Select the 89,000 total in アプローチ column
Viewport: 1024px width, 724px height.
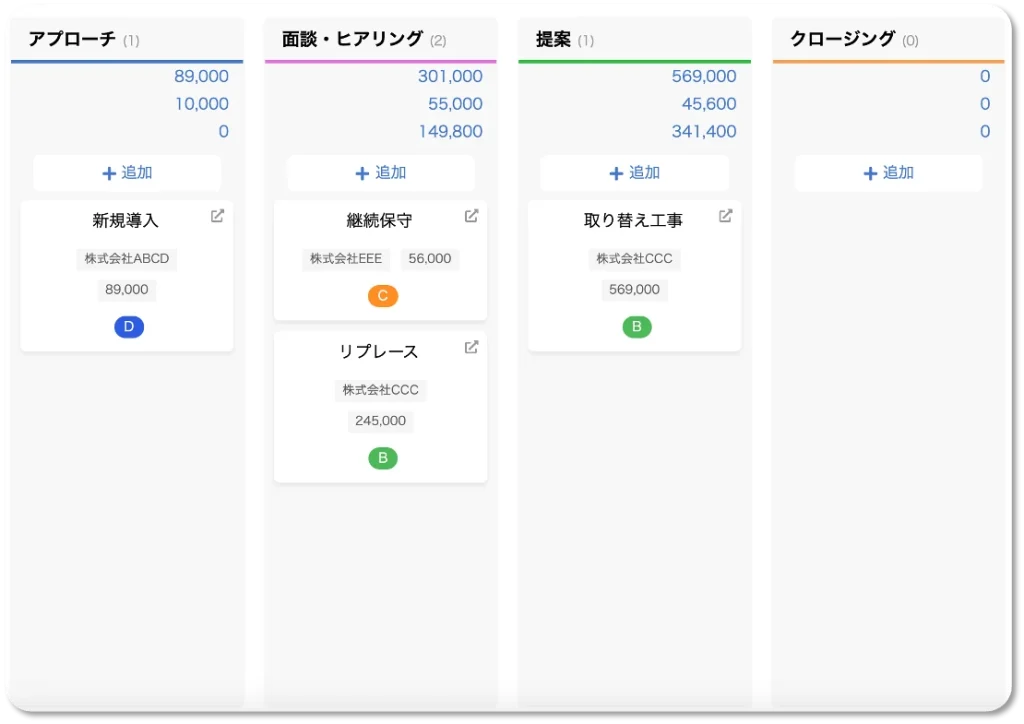click(203, 76)
